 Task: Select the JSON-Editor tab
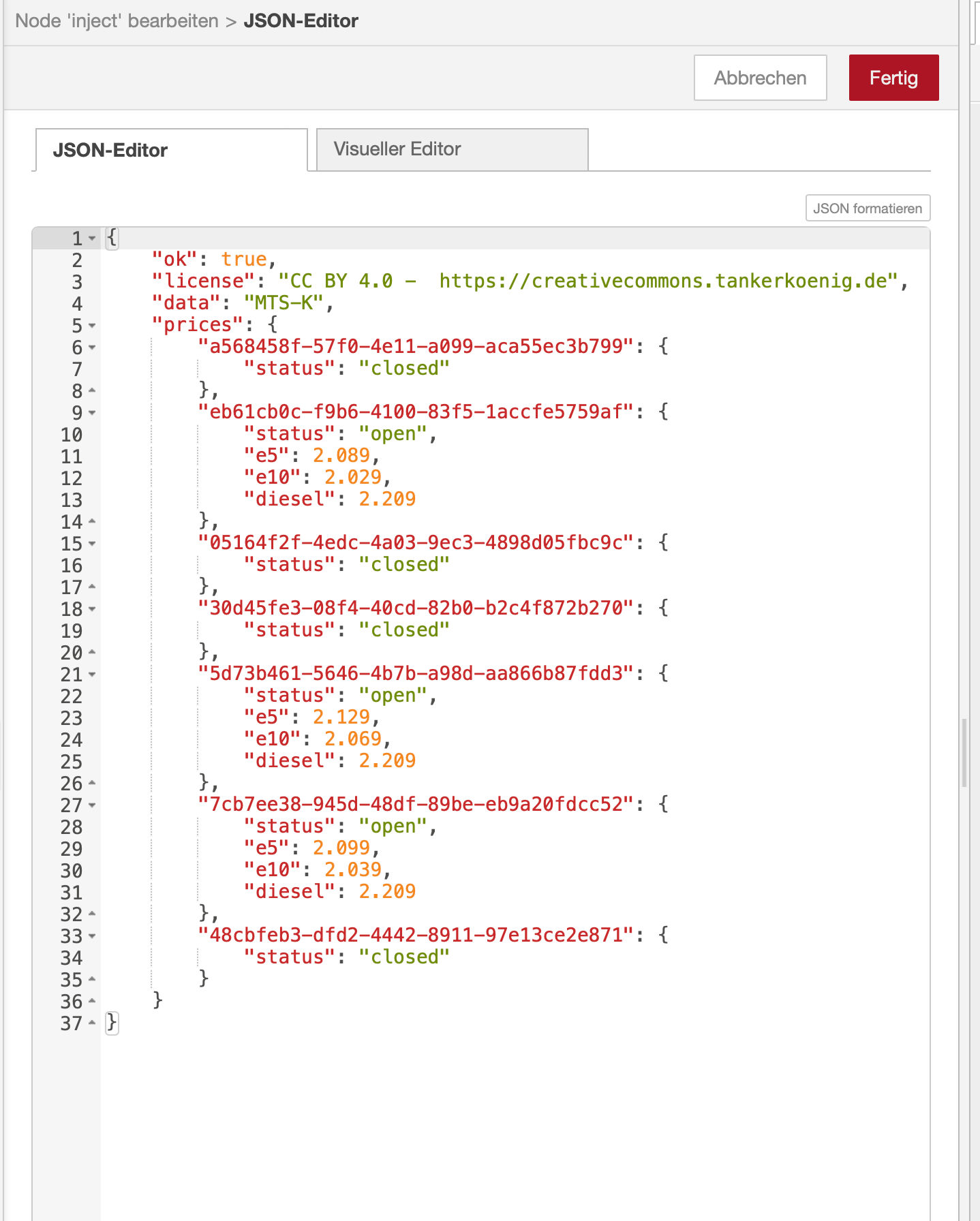(x=171, y=150)
